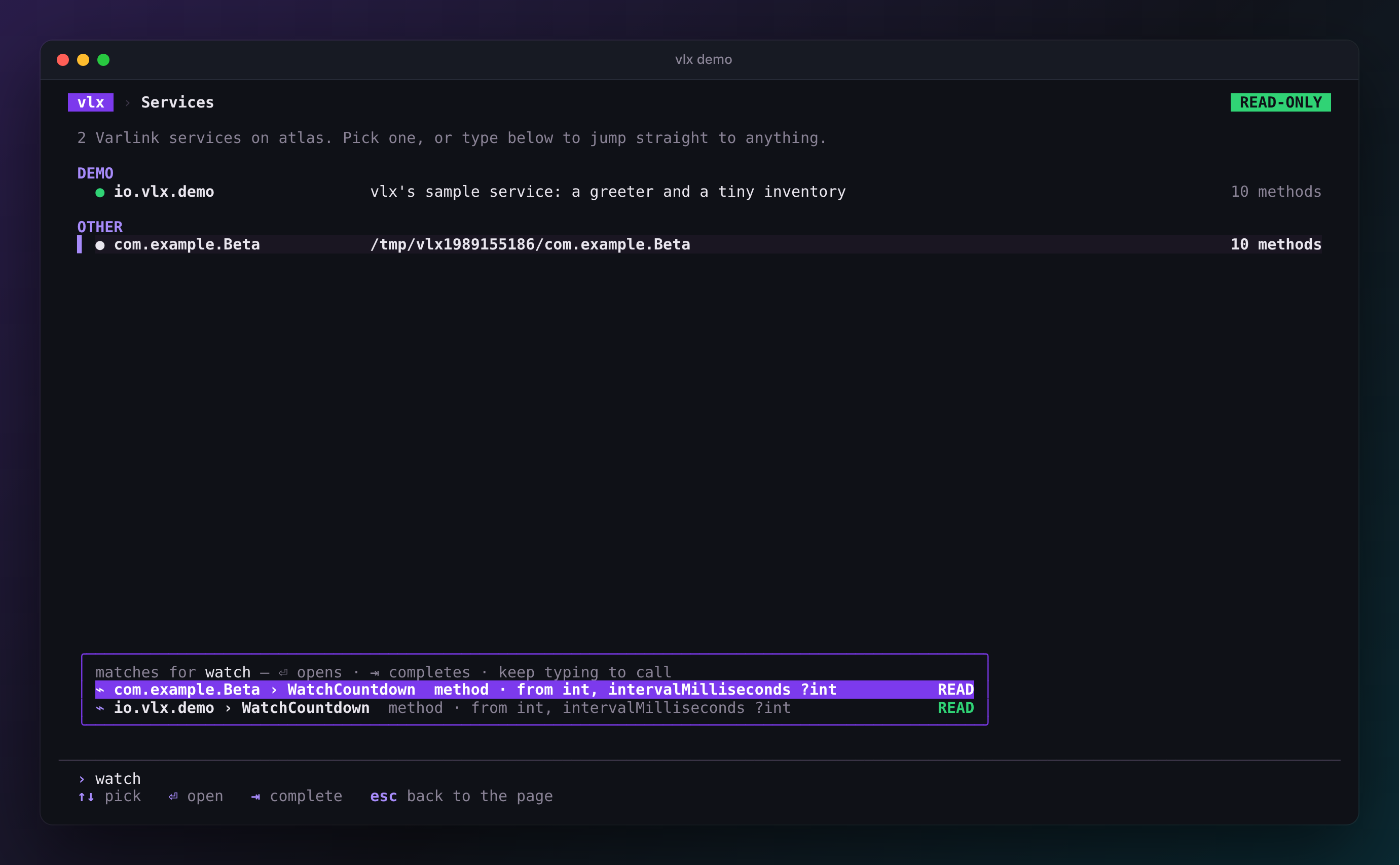Image resolution: width=1400 pixels, height=865 pixels.
Task: Open the com.example.Beta WatchCountdown match
Action: [535, 690]
